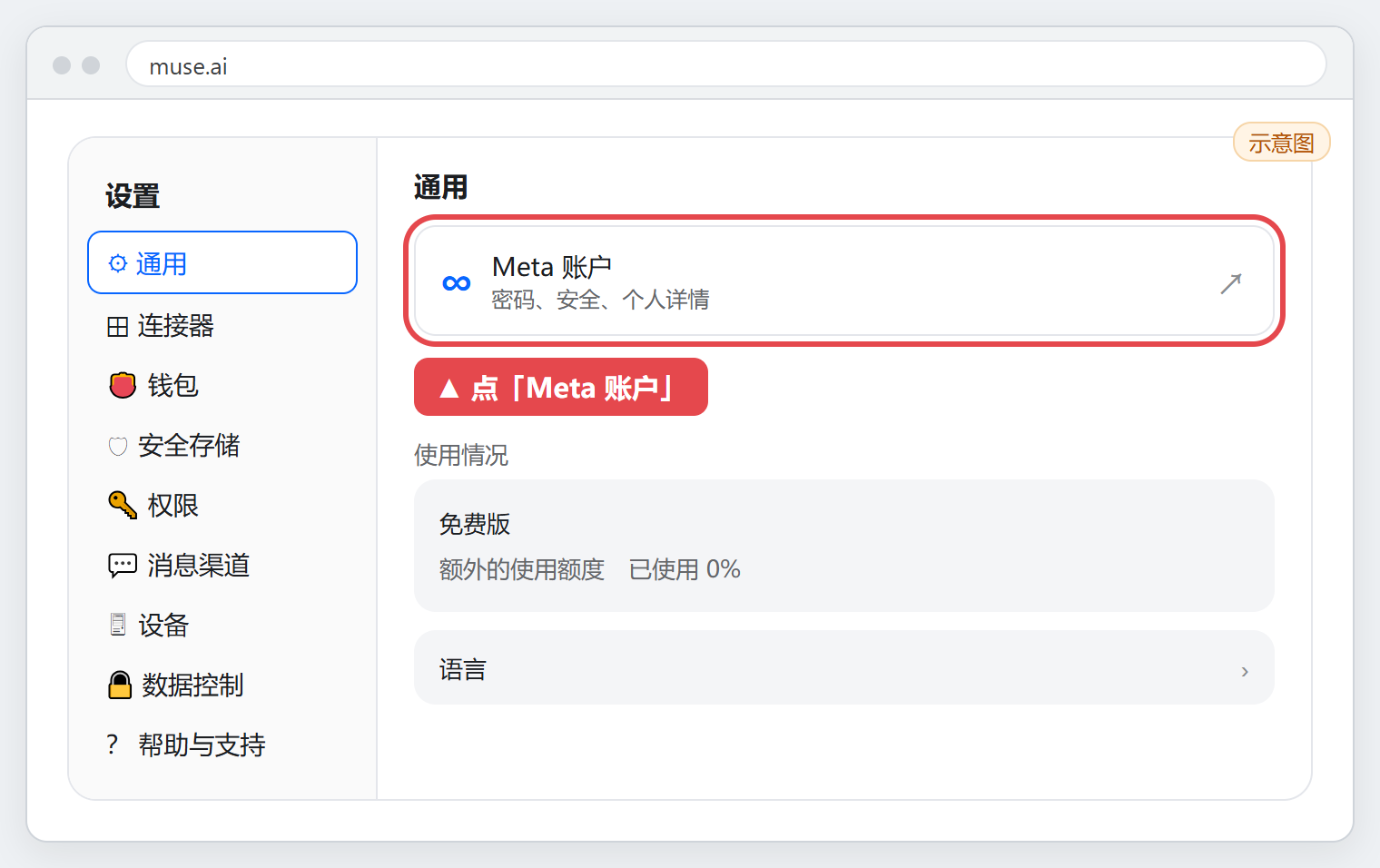The height and width of the screenshot is (868, 1380).
Task: Click the external arrow on Meta 账户 card
Action: [1231, 283]
